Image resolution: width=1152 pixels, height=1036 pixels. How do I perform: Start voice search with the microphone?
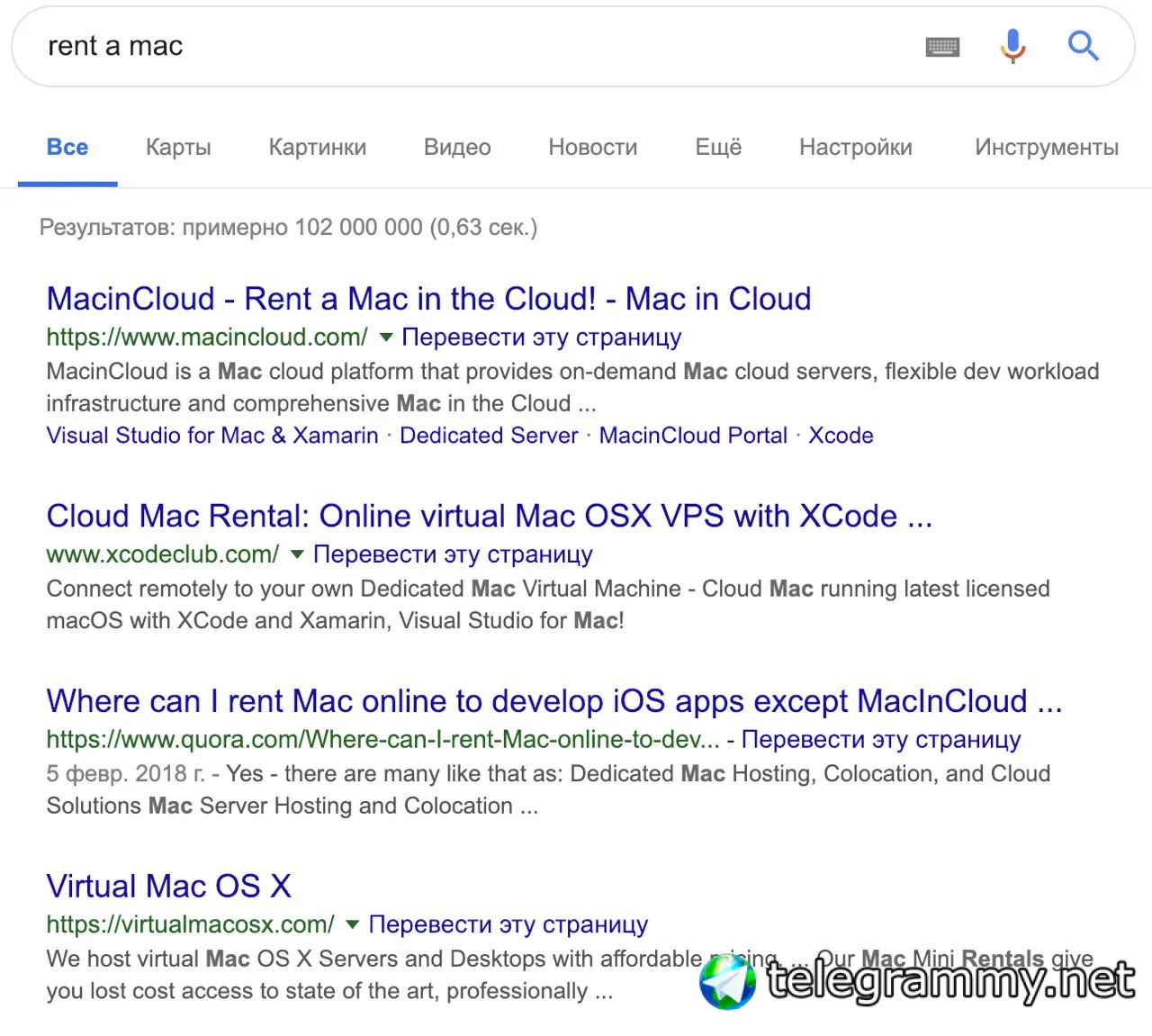[1013, 46]
